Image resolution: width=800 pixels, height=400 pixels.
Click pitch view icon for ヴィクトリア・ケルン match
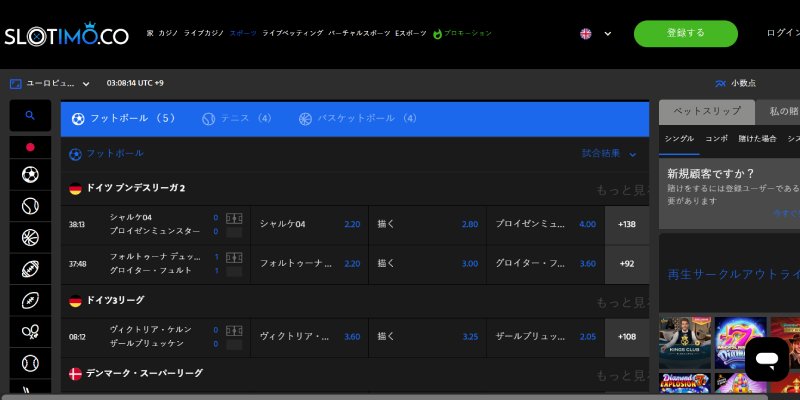pyautogui.click(x=234, y=331)
